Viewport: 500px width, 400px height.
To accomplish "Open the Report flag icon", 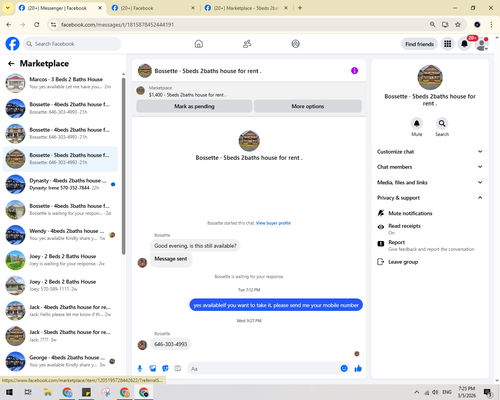I will click(x=381, y=244).
